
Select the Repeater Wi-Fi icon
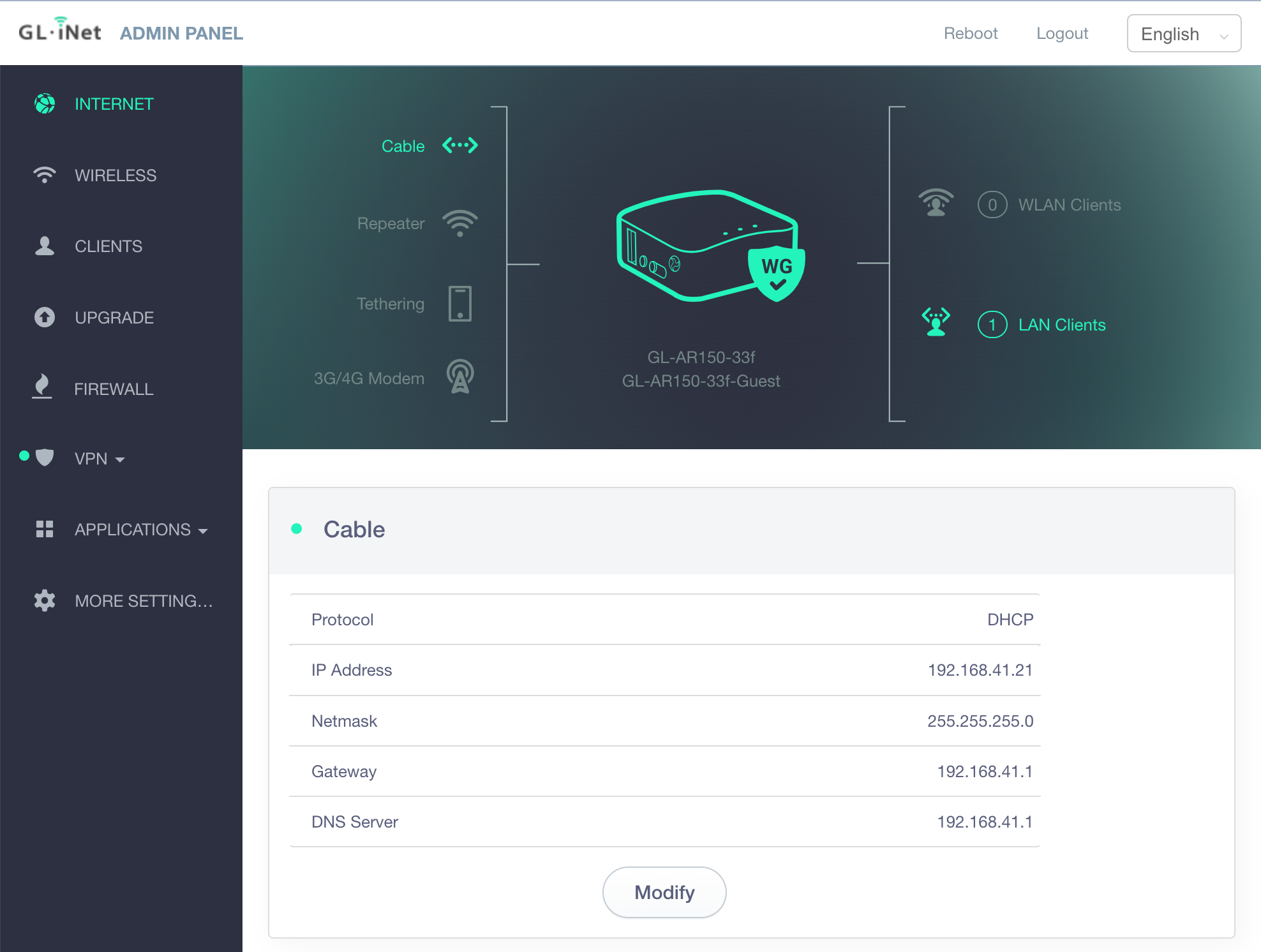(459, 223)
